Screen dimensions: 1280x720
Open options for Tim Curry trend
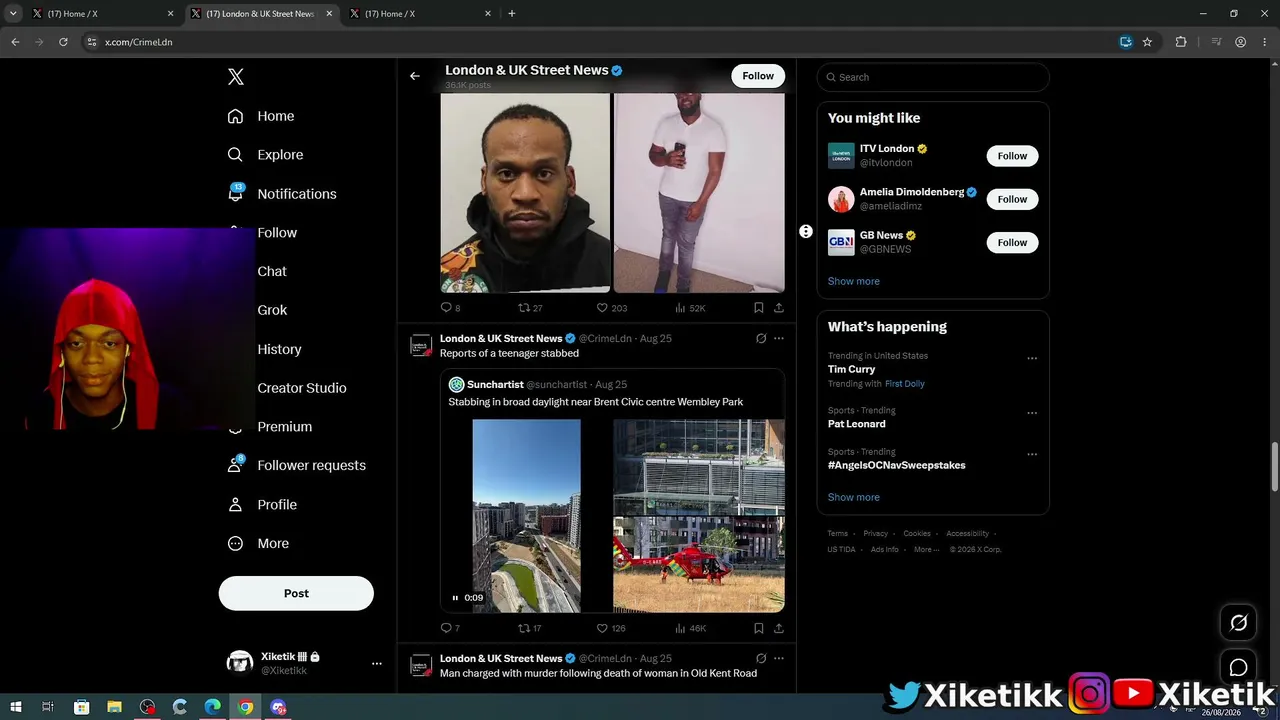coord(1032,359)
